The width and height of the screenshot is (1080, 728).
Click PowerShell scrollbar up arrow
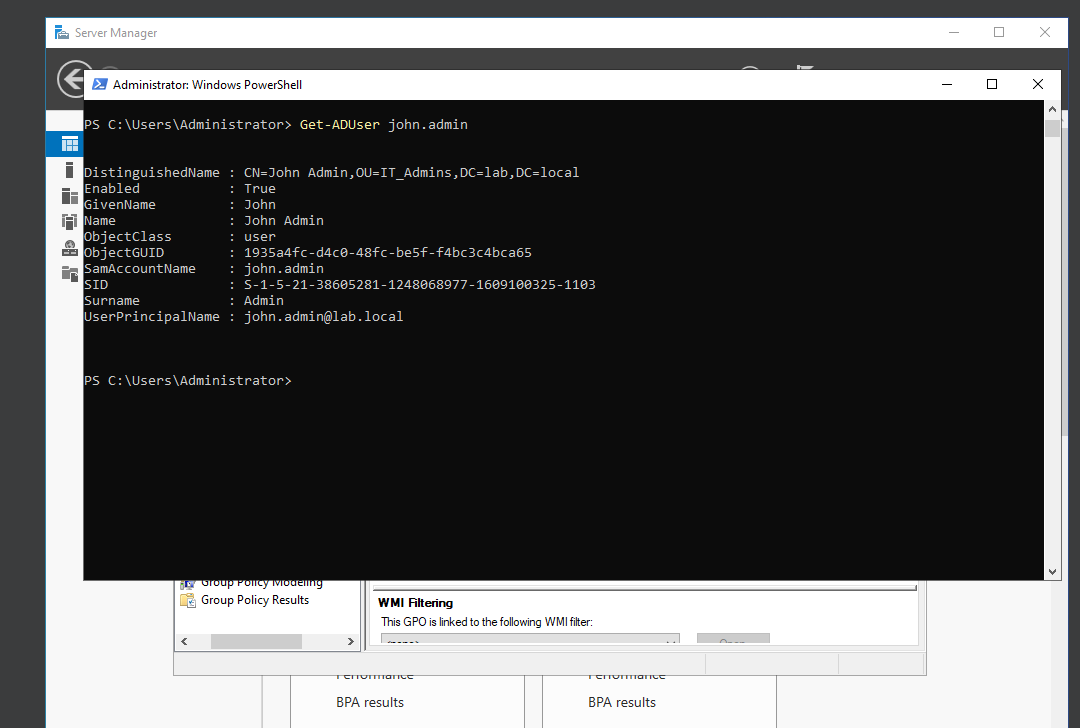point(1052,109)
